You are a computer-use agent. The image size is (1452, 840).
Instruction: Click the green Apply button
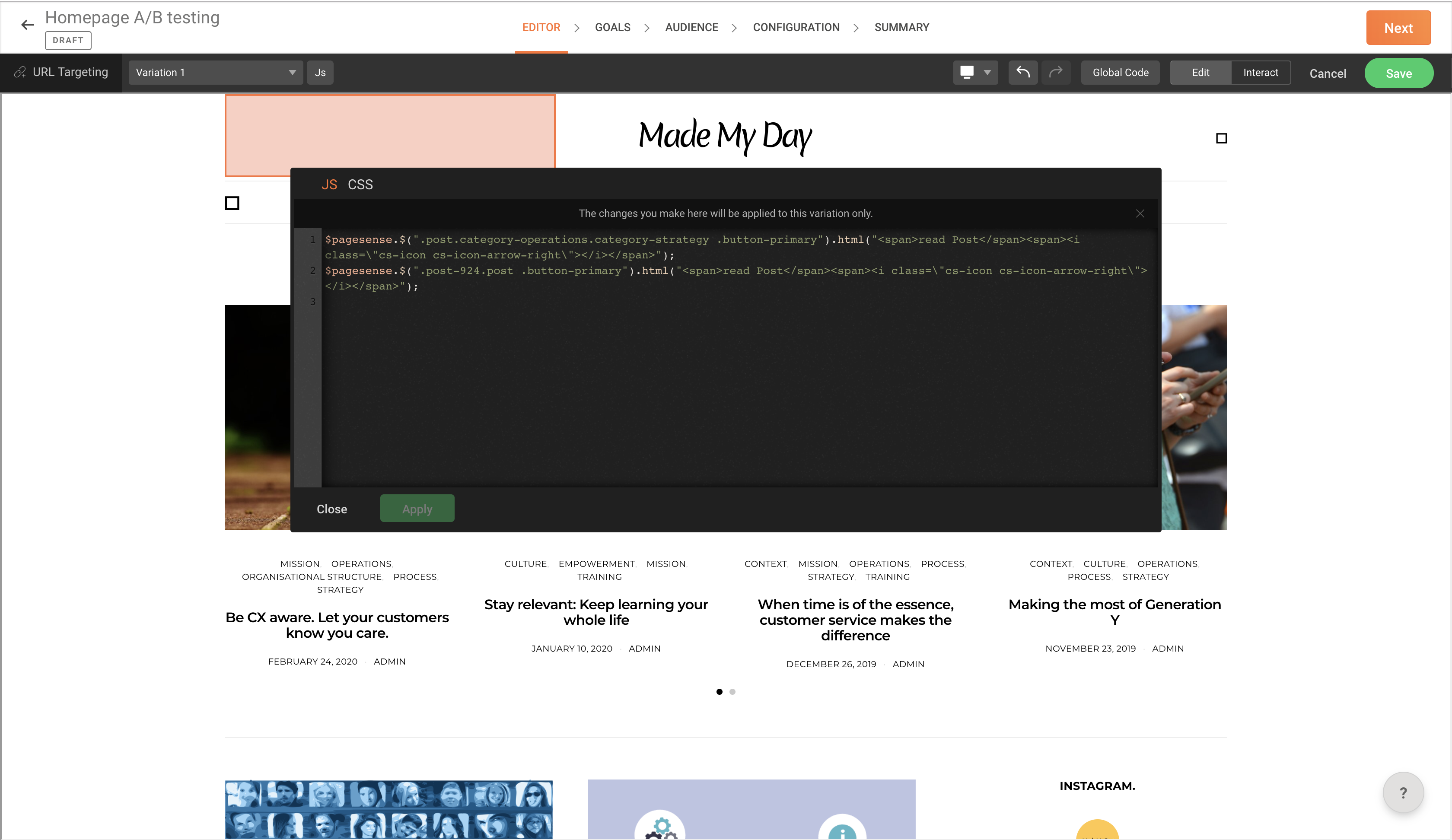click(x=417, y=509)
